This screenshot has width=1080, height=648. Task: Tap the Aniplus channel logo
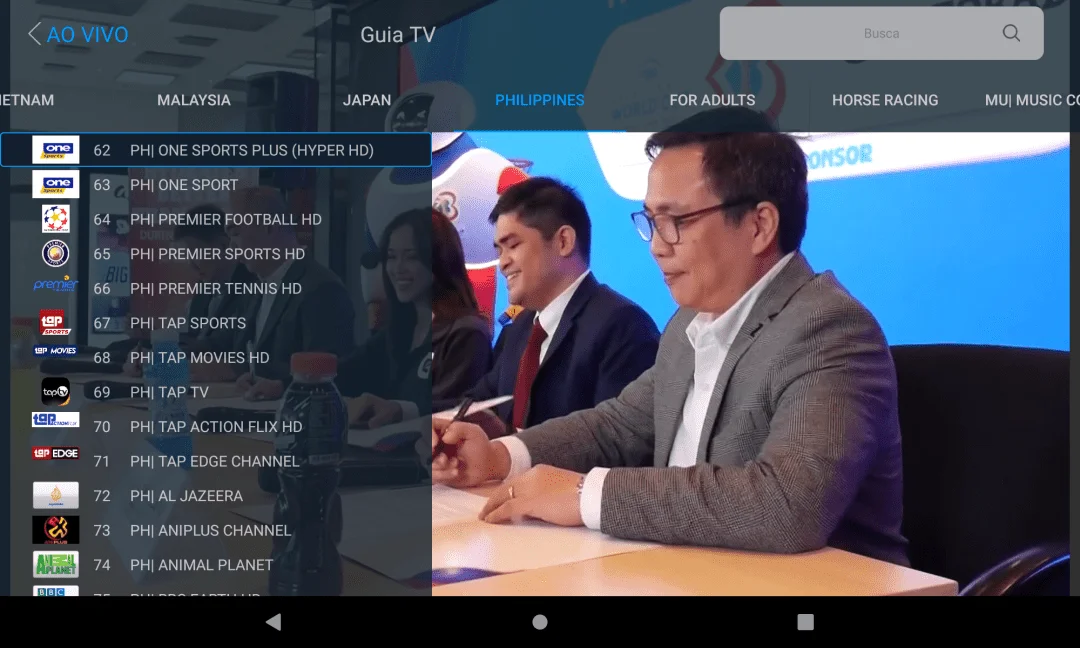click(x=56, y=530)
